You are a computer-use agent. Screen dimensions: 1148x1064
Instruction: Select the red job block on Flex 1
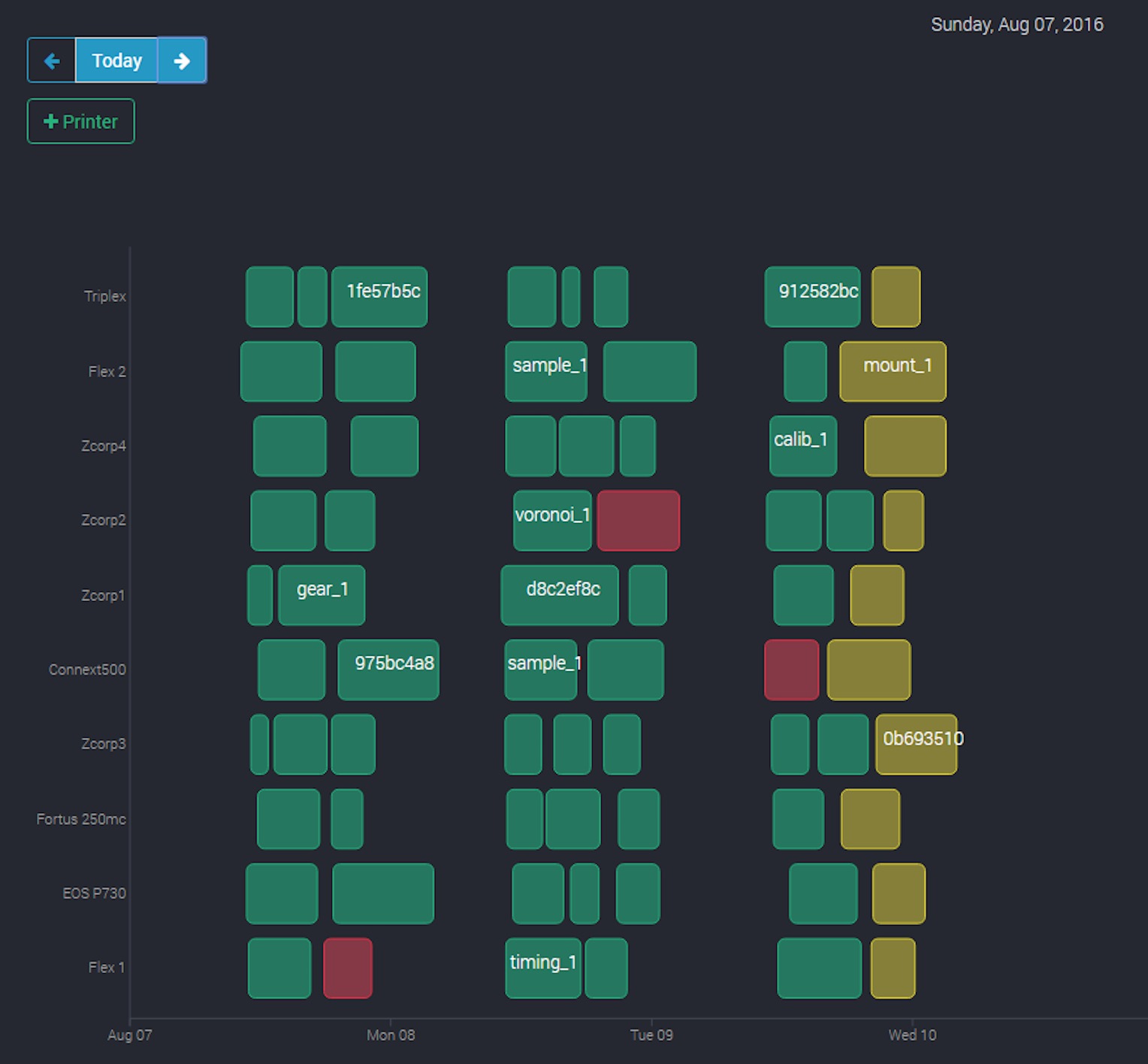click(348, 968)
